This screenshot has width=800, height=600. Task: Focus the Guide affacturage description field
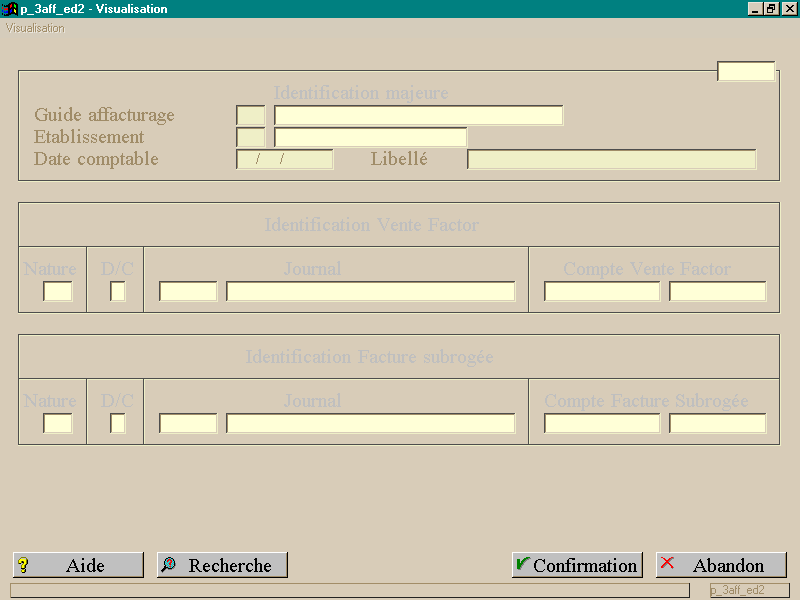(x=418, y=115)
